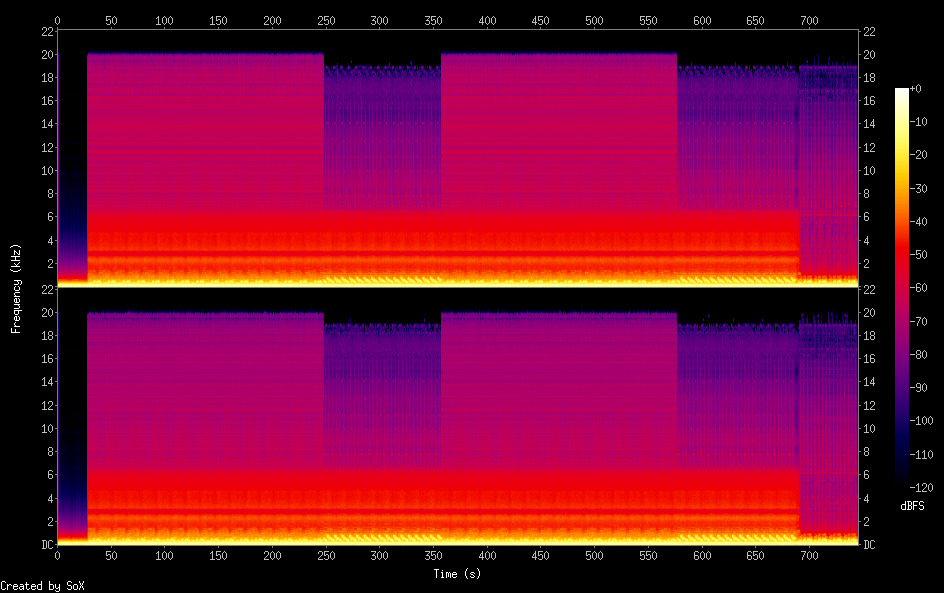944x593 pixels.
Task: Click the "50" tick on the top time axis
Action: click(111, 20)
